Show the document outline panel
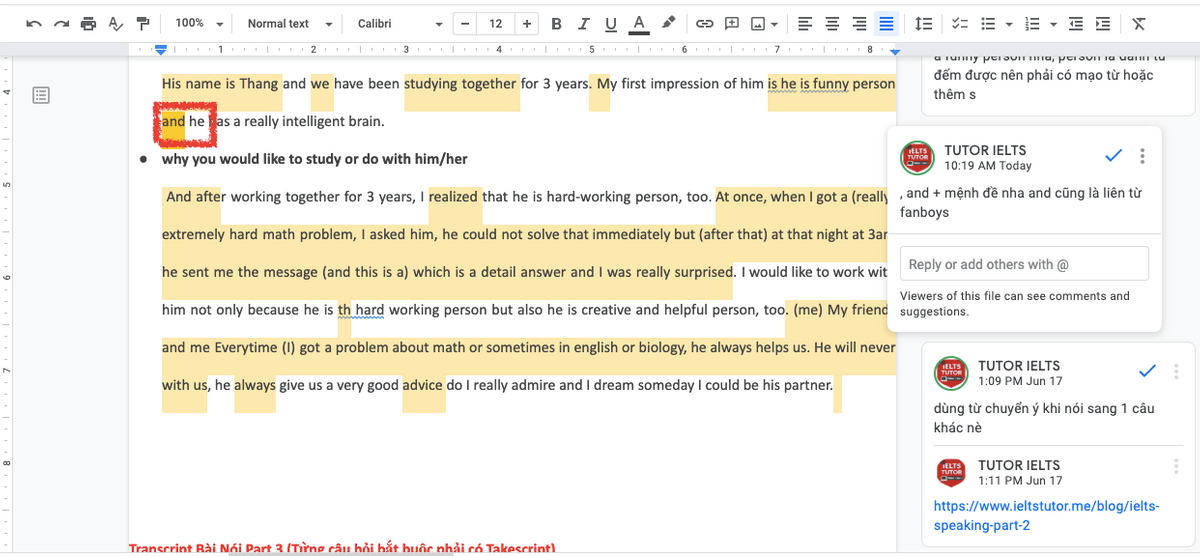Viewport: 1200px width, 556px height. [x=40, y=95]
